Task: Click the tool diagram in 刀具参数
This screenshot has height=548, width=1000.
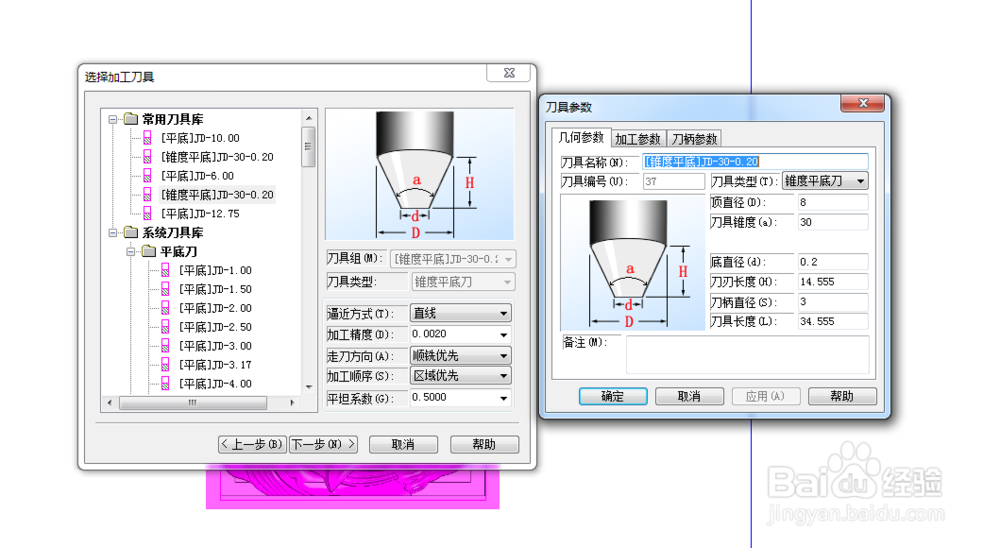Action: tap(633, 262)
